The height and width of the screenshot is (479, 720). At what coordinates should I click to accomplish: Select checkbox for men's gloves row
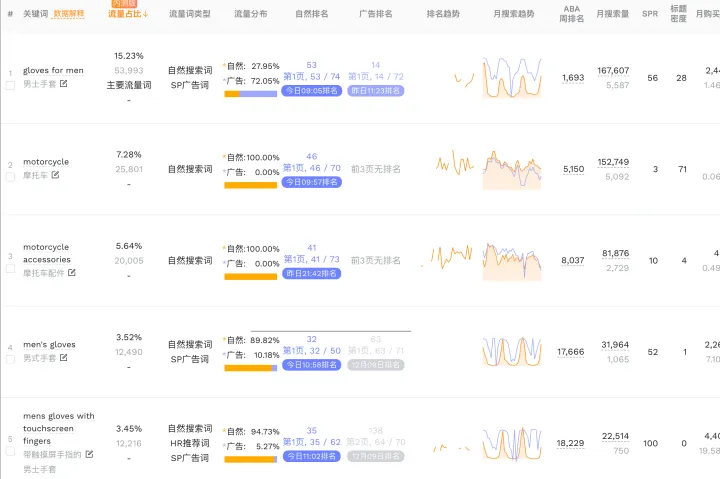click(x=10, y=360)
